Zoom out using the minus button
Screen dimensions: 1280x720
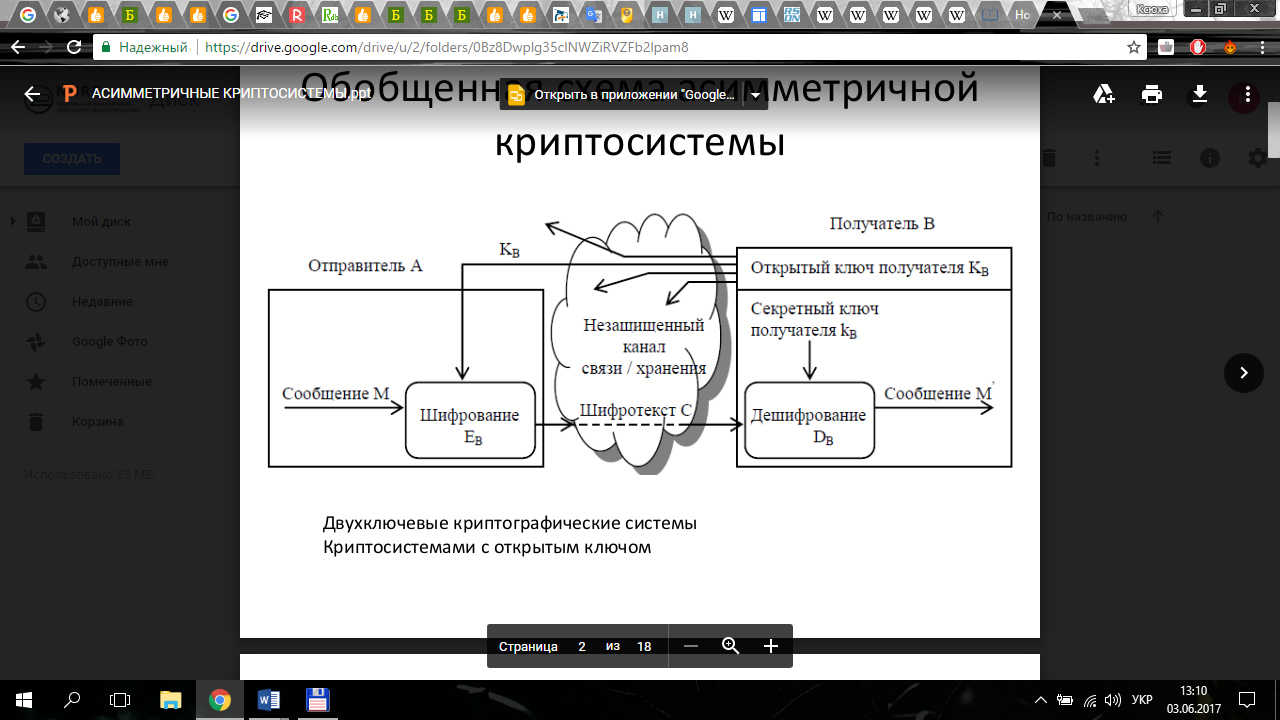(690, 646)
